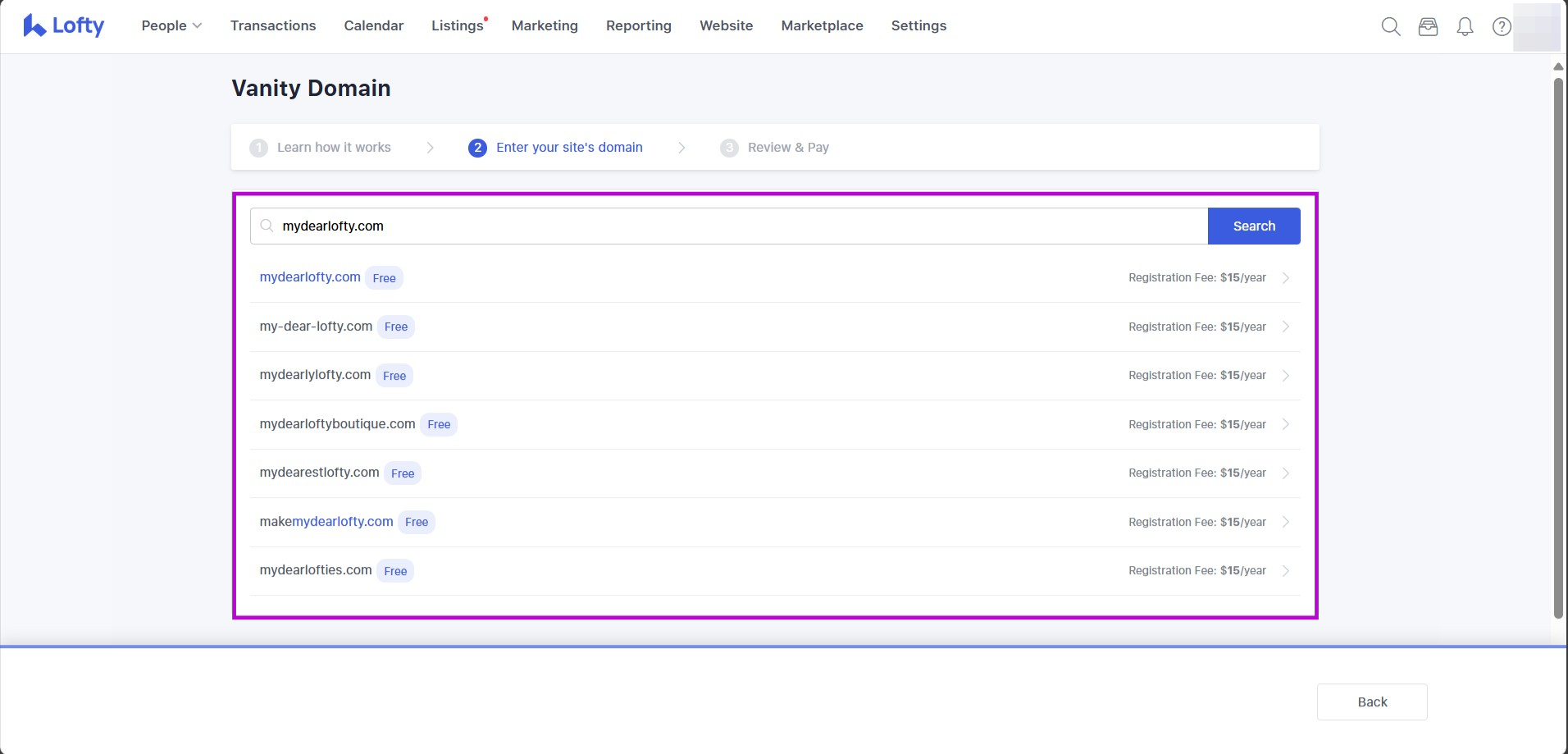Click the Lofty logo icon
This screenshot has height=754, width=1568.
(34, 26)
